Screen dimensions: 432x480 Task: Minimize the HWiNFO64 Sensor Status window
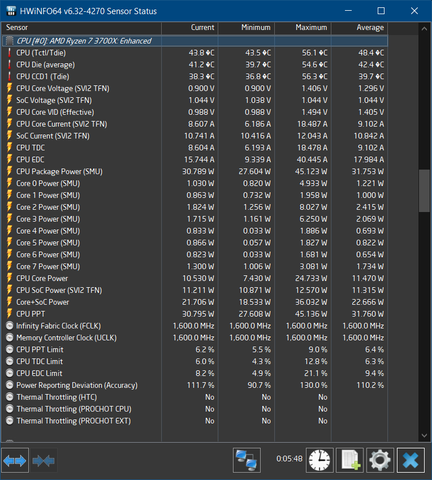[x=348, y=11]
